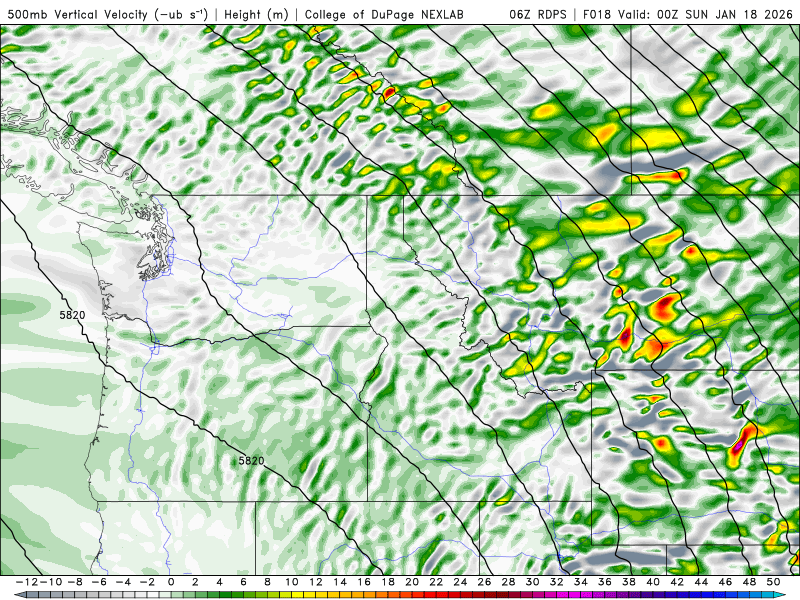Click the 6 value on the color scale
Image resolution: width=800 pixels, height=600 pixels.
coord(243,582)
